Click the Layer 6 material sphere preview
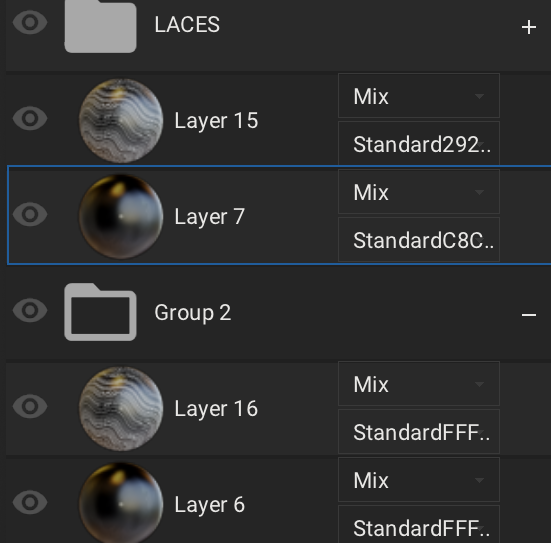The height and width of the screenshot is (543, 551). [x=121, y=503]
